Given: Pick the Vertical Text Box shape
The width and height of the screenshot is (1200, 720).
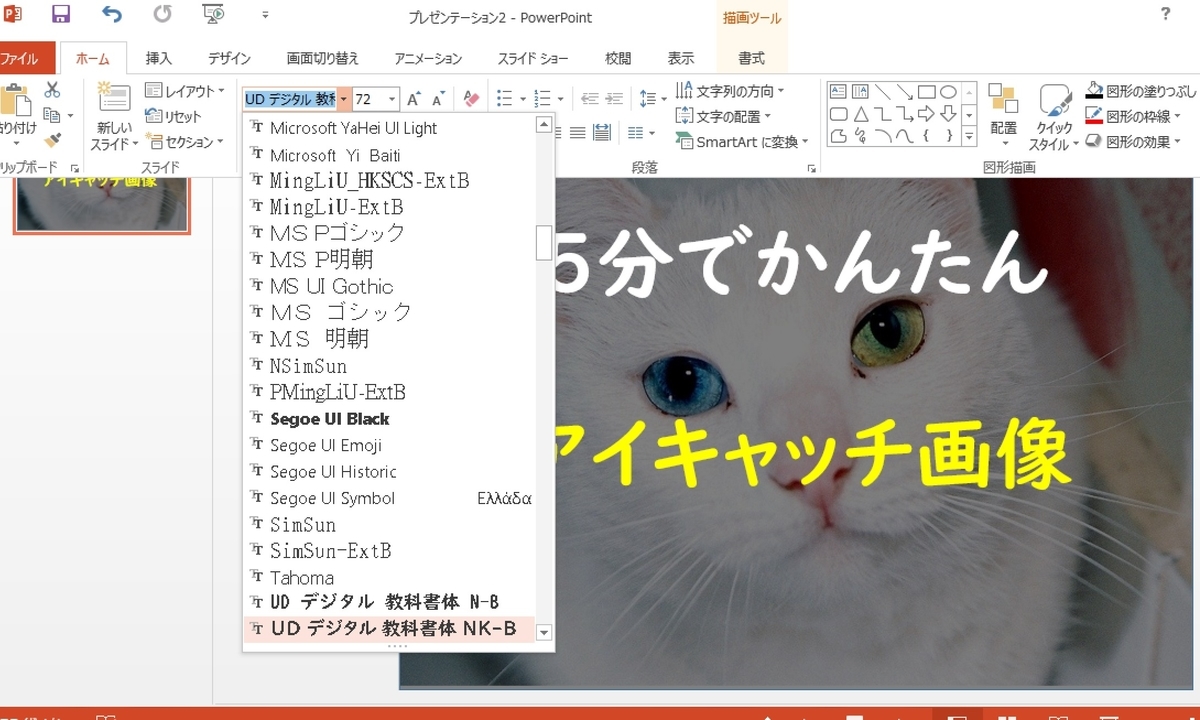Looking at the screenshot, I should tap(860, 92).
